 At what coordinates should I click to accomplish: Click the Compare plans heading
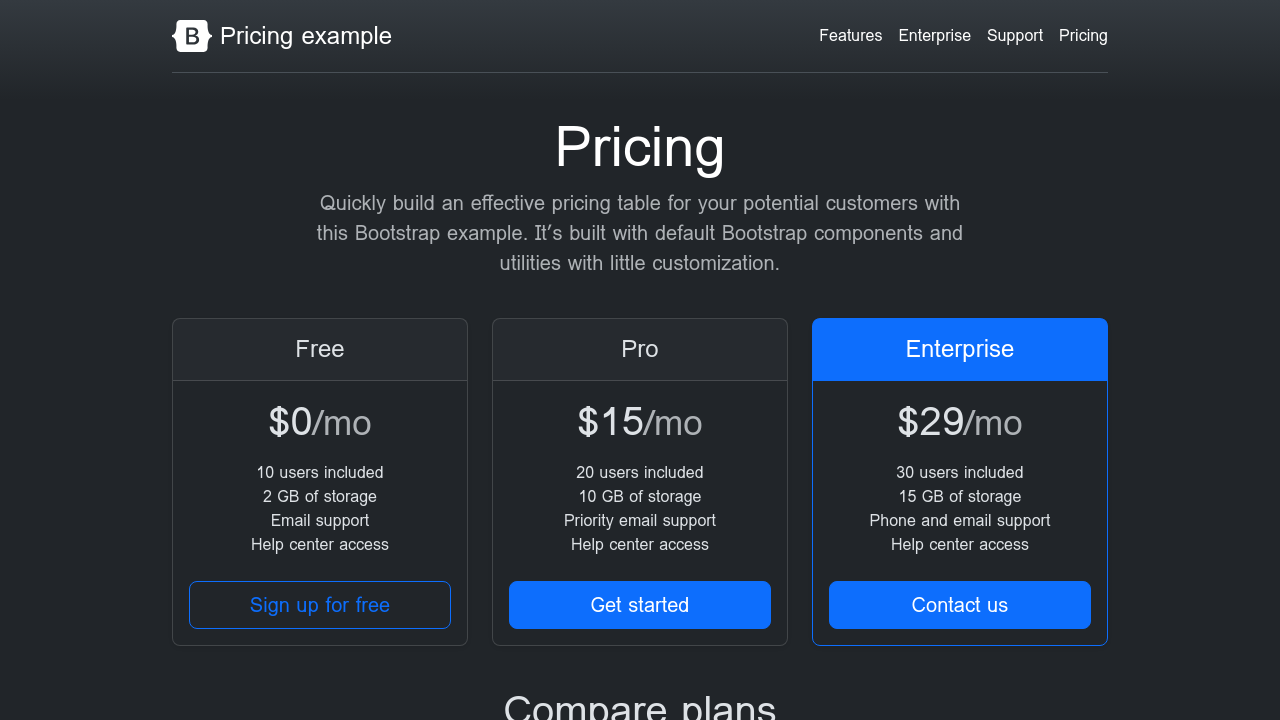[640, 706]
